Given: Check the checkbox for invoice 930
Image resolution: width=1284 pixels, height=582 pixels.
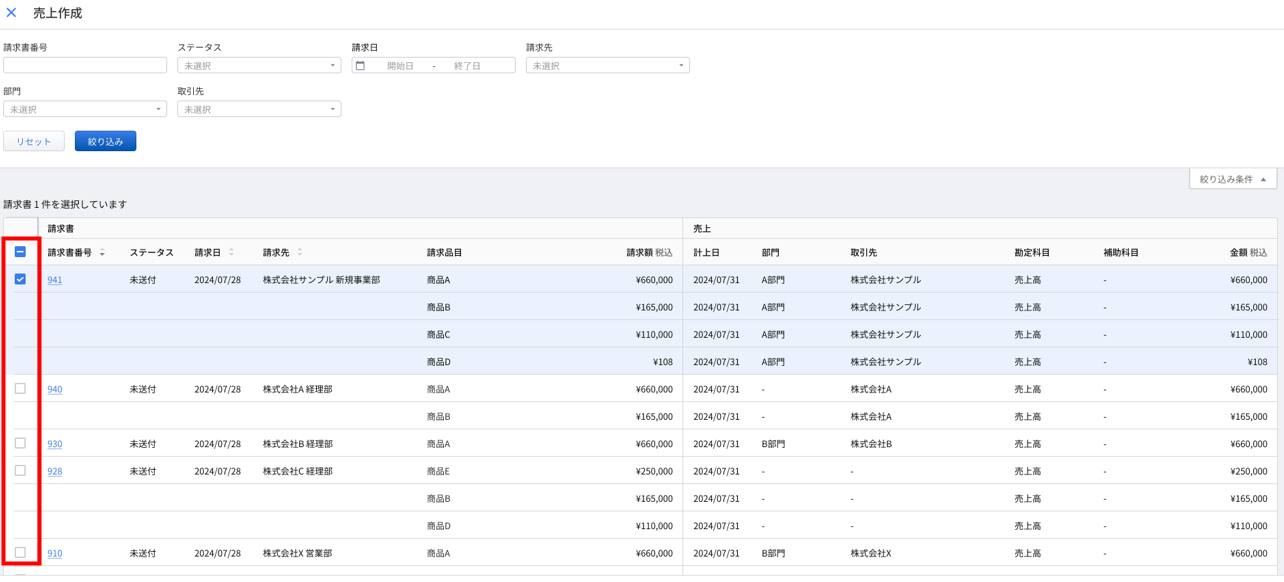Looking at the screenshot, I should [20, 443].
